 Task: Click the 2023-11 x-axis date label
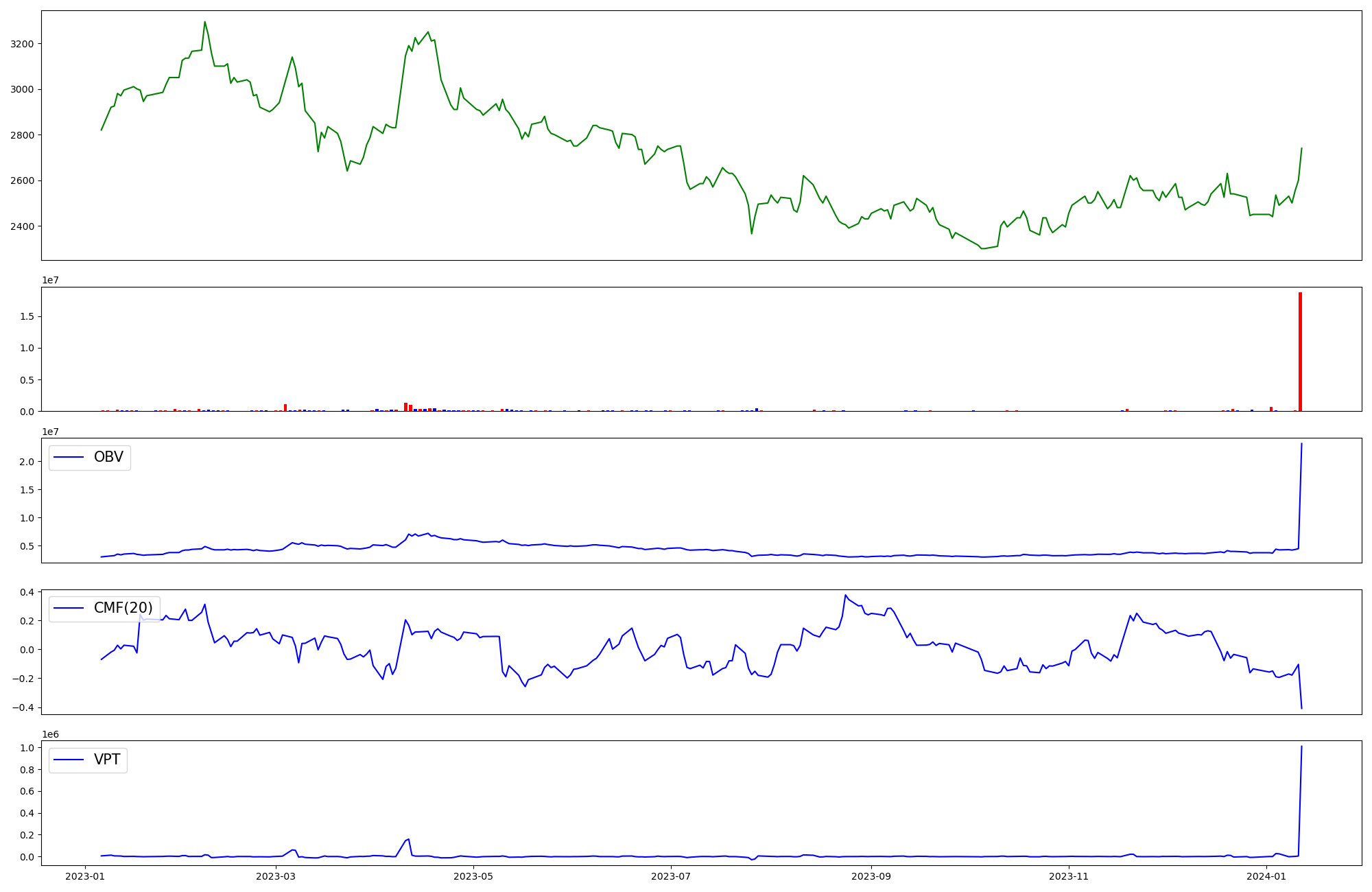tap(1069, 876)
